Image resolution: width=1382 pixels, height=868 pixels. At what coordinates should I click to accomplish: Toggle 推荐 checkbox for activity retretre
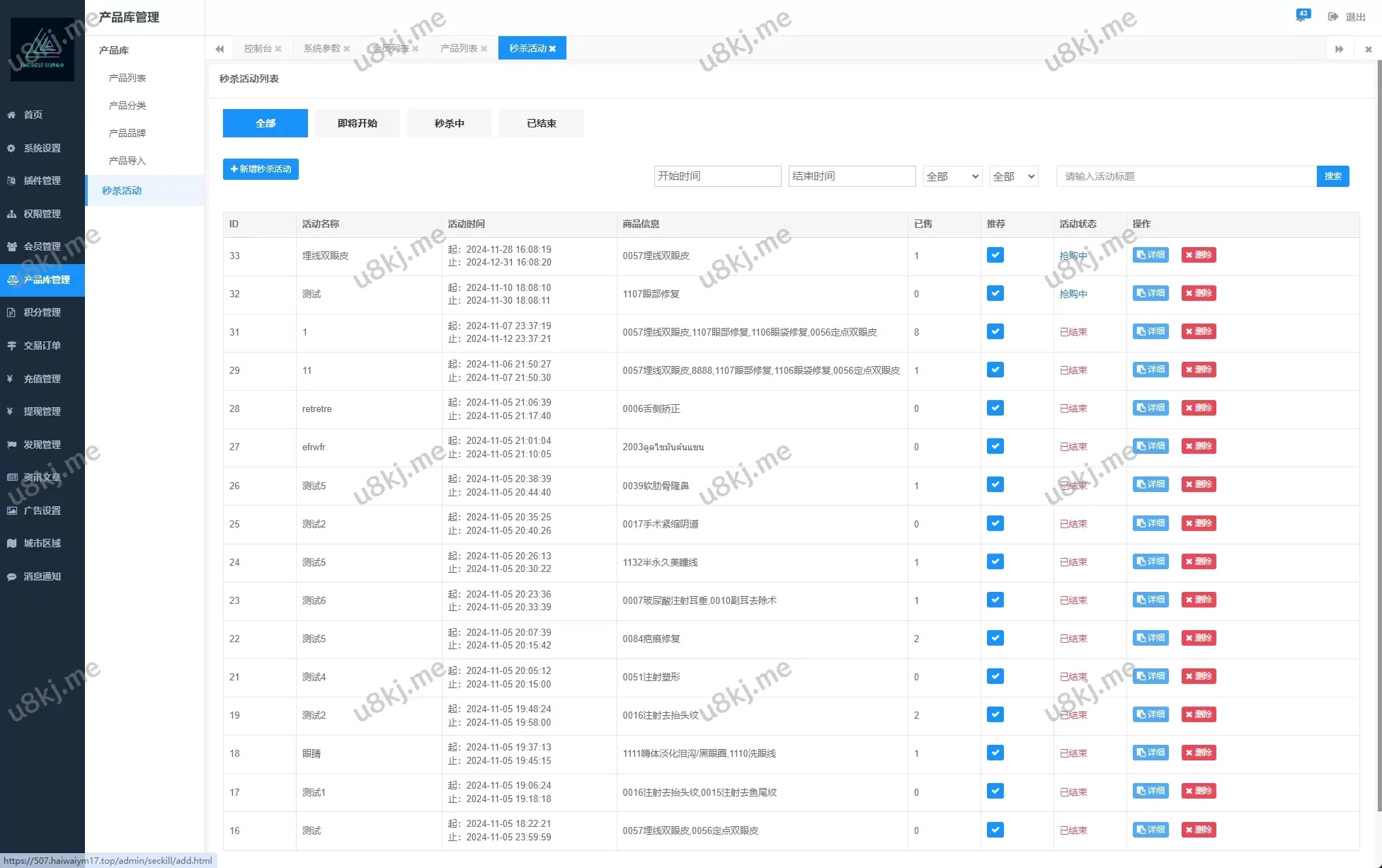coord(995,409)
